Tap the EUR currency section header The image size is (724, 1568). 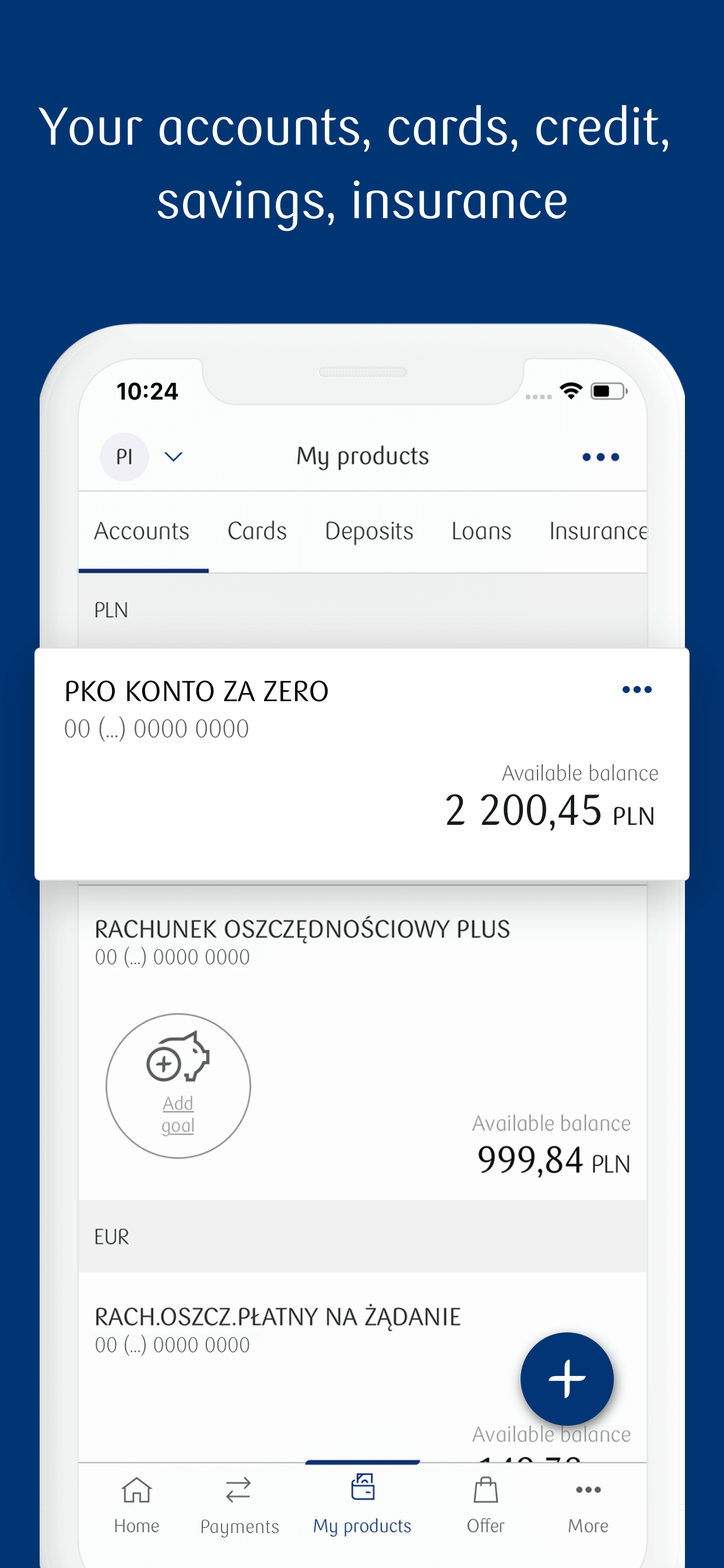[x=362, y=1236]
